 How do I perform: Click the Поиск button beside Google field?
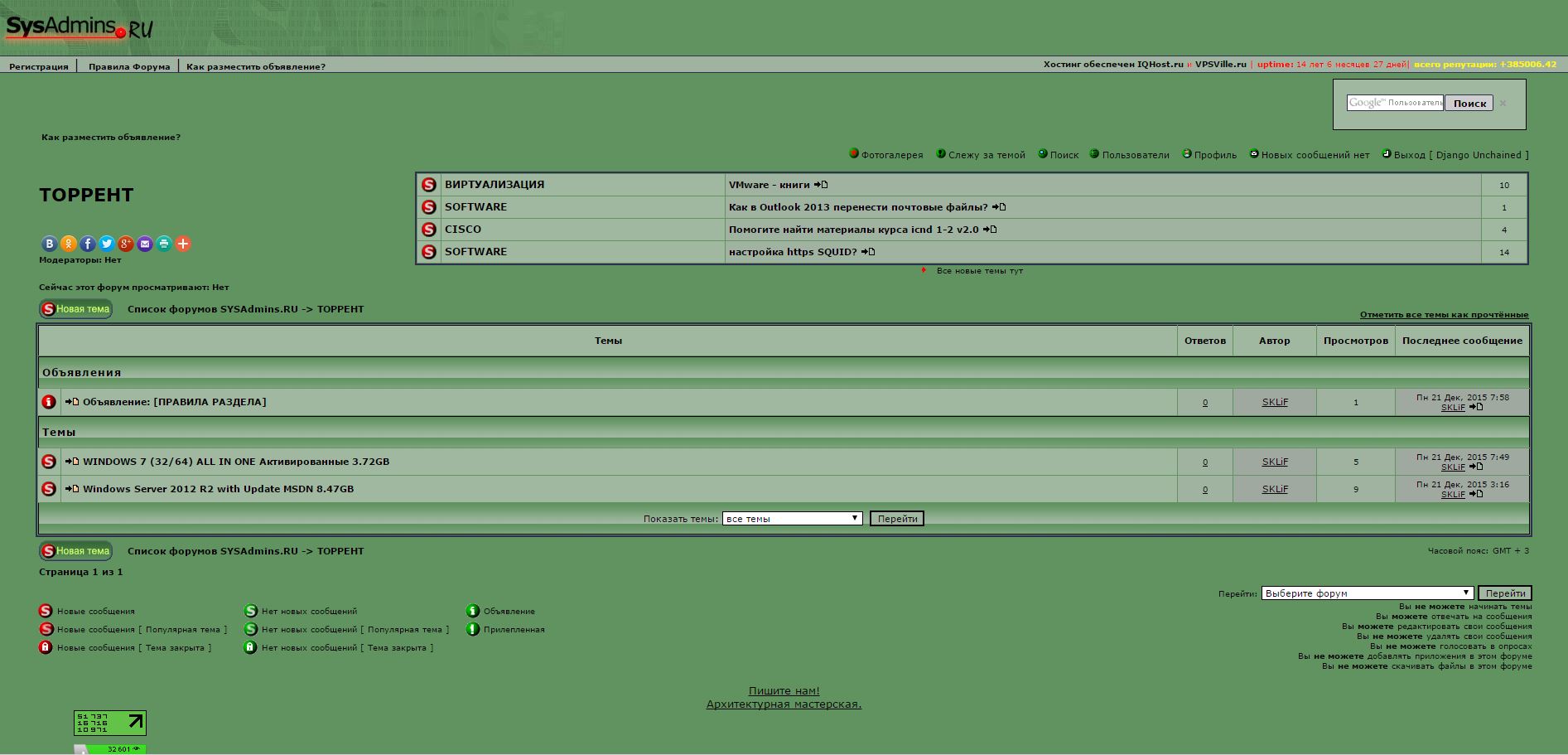[x=1469, y=104]
